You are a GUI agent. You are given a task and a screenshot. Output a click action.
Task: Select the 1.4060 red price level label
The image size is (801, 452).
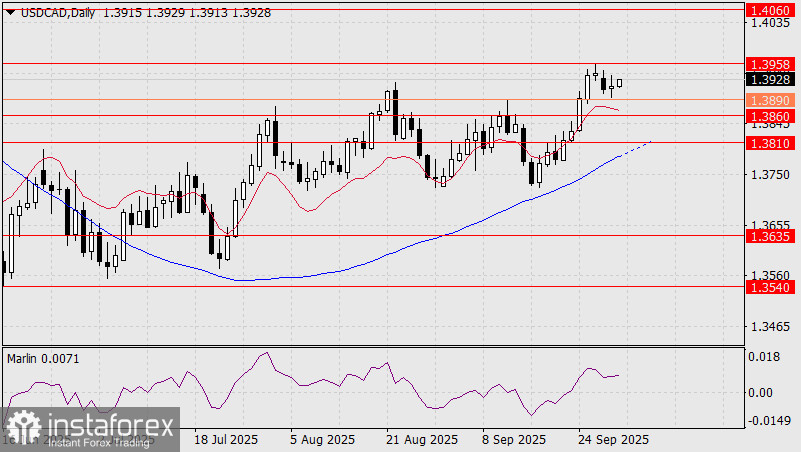click(x=770, y=10)
